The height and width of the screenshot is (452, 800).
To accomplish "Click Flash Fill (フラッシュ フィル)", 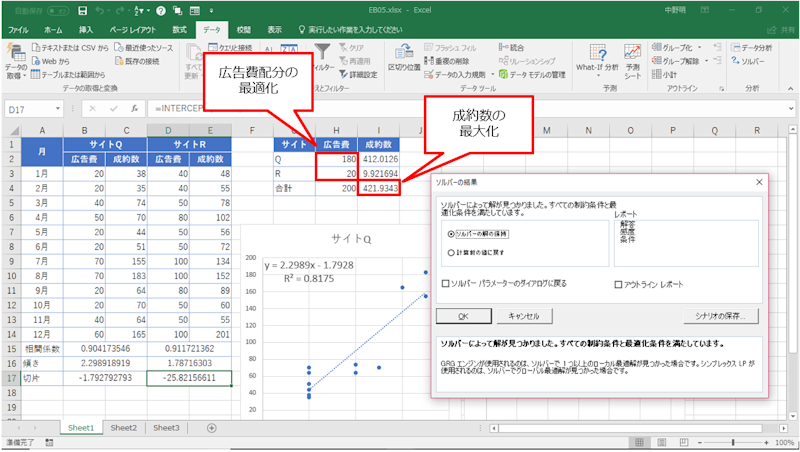I will point(450,48).
